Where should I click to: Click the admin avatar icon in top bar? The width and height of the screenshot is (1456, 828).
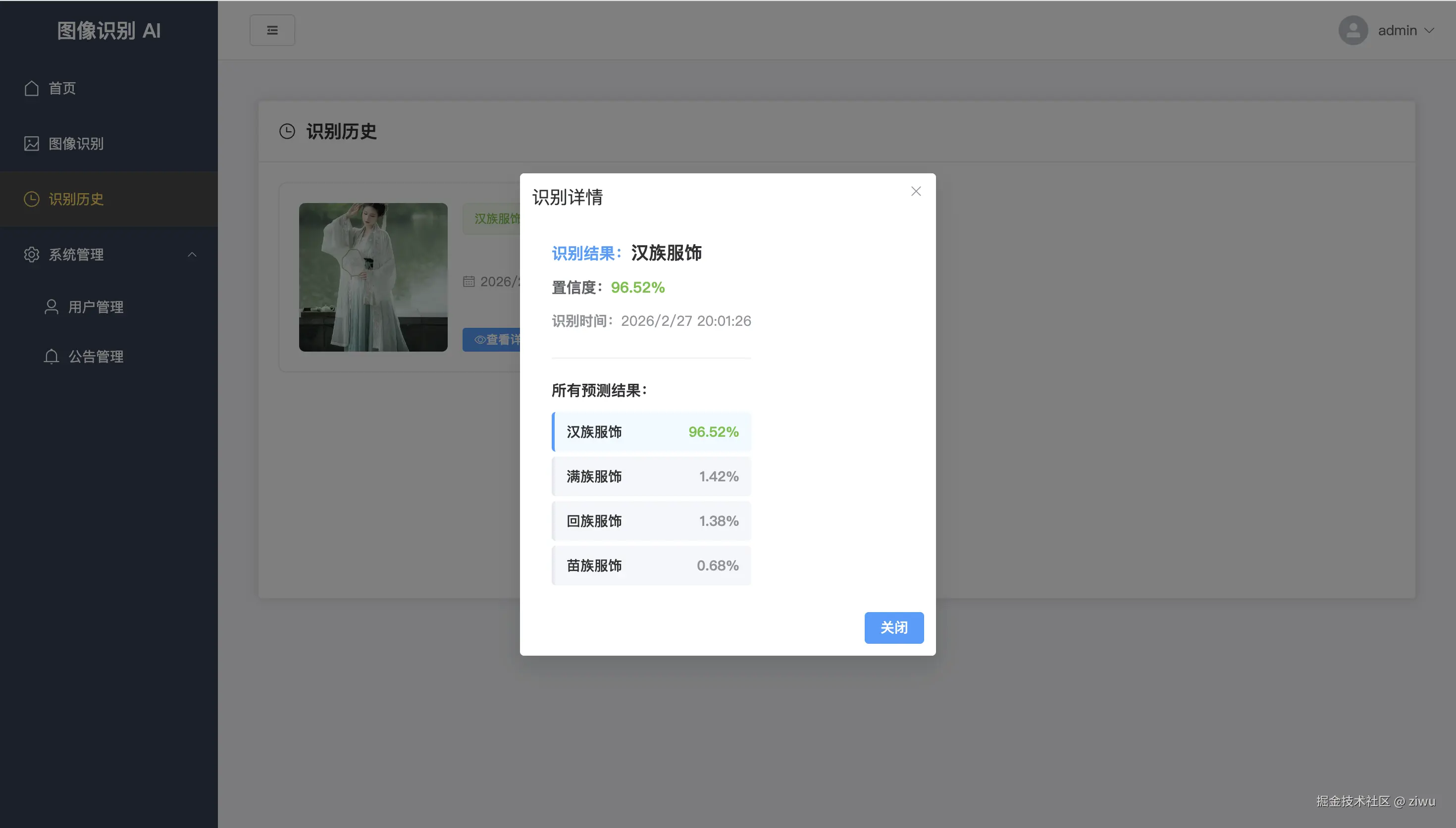(x=1353, y=30)
